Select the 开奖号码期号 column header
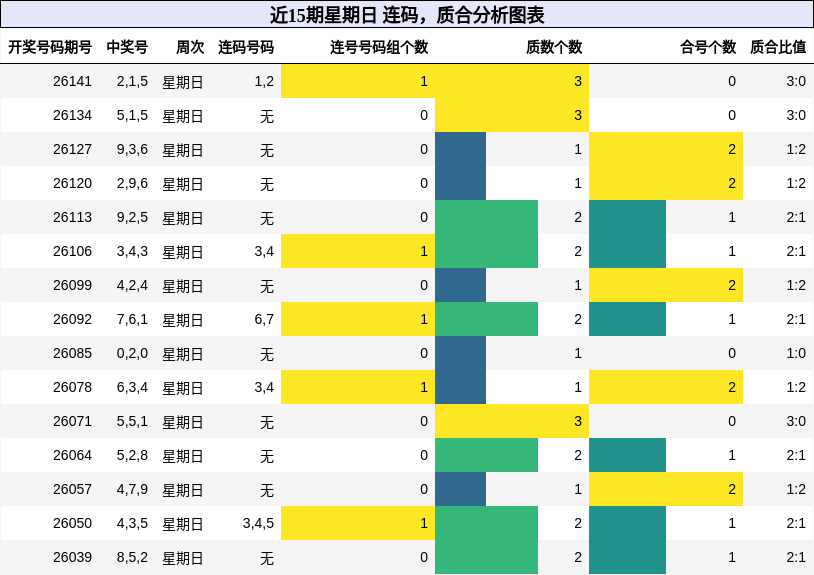 (x=50, y=47)
